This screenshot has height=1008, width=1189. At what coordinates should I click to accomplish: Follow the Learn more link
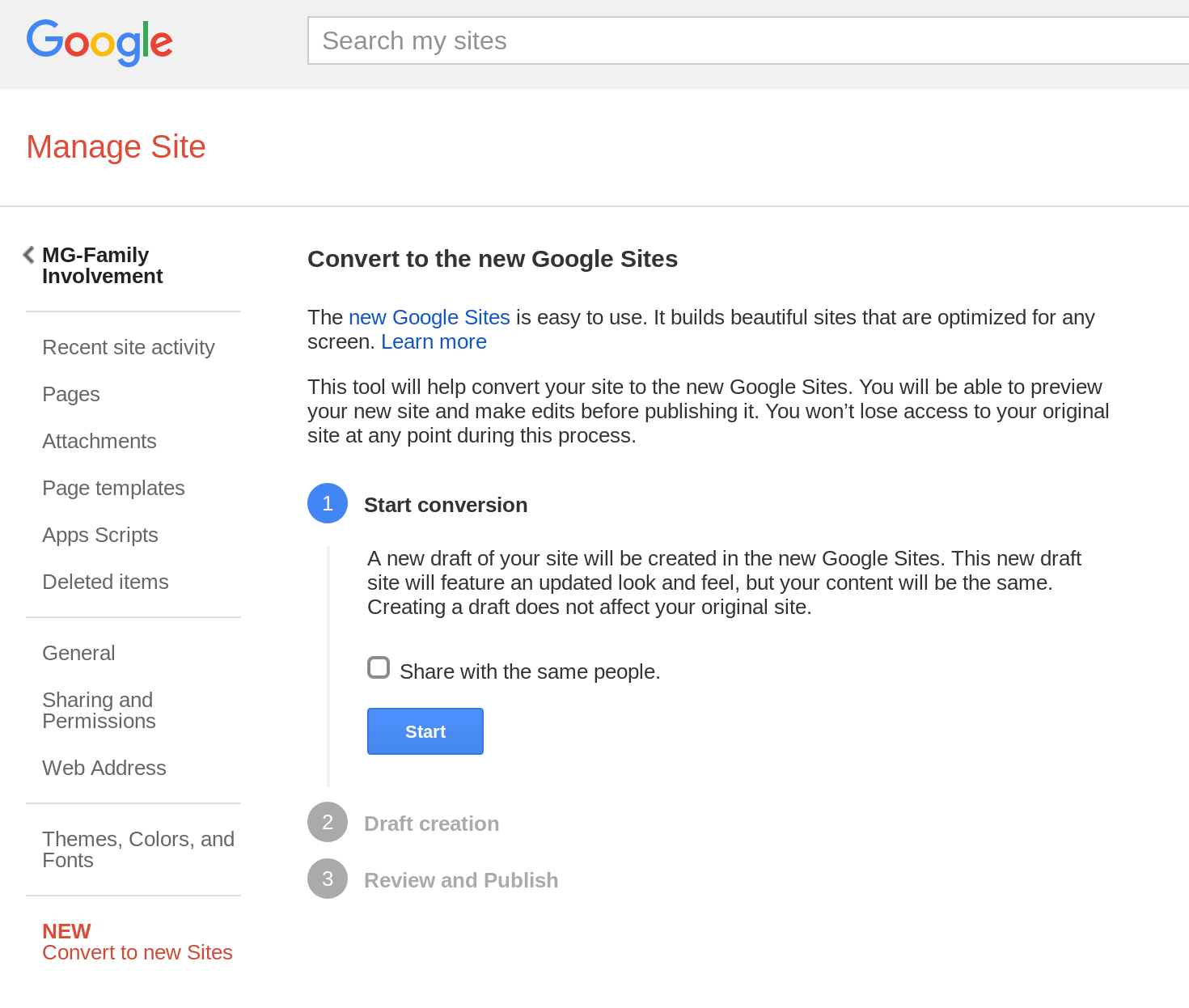[x=434, y=341]
